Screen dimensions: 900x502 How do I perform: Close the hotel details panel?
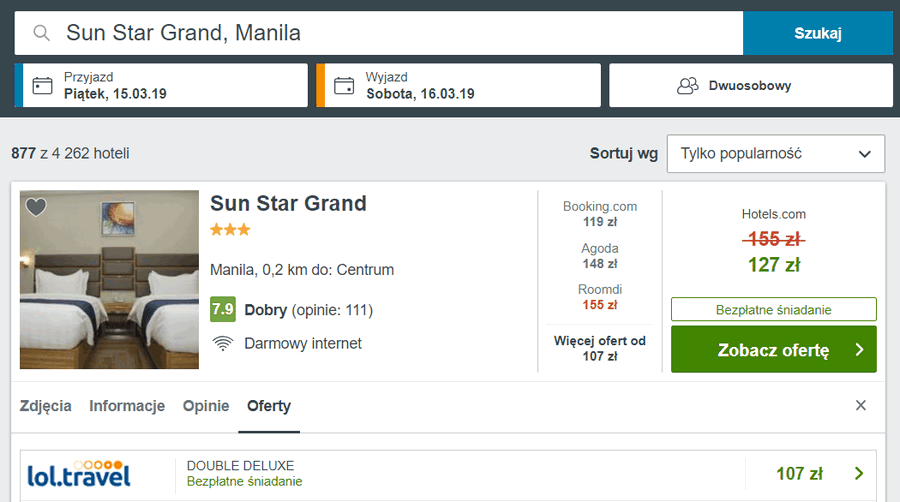point(861,405)
